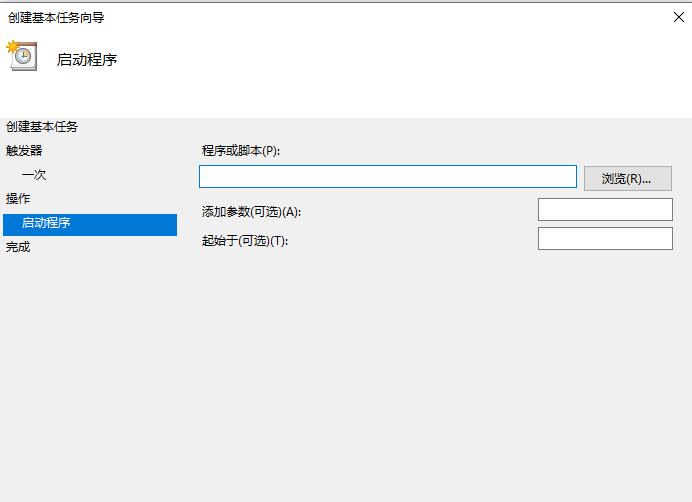The height and width of the screenshot is (502, 692).
Task: Select 操作 step in sidebar
Action: click(18, 199)
